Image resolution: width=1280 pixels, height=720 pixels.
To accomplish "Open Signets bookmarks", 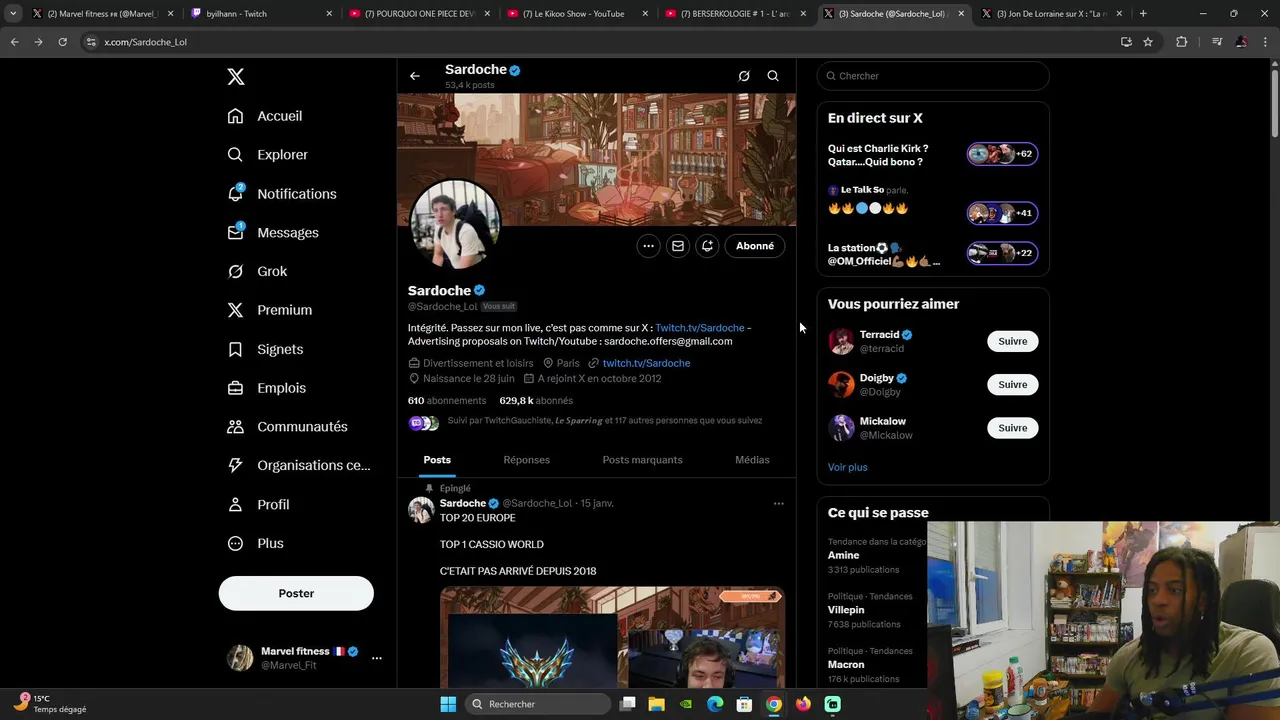I will click(265, 349).
